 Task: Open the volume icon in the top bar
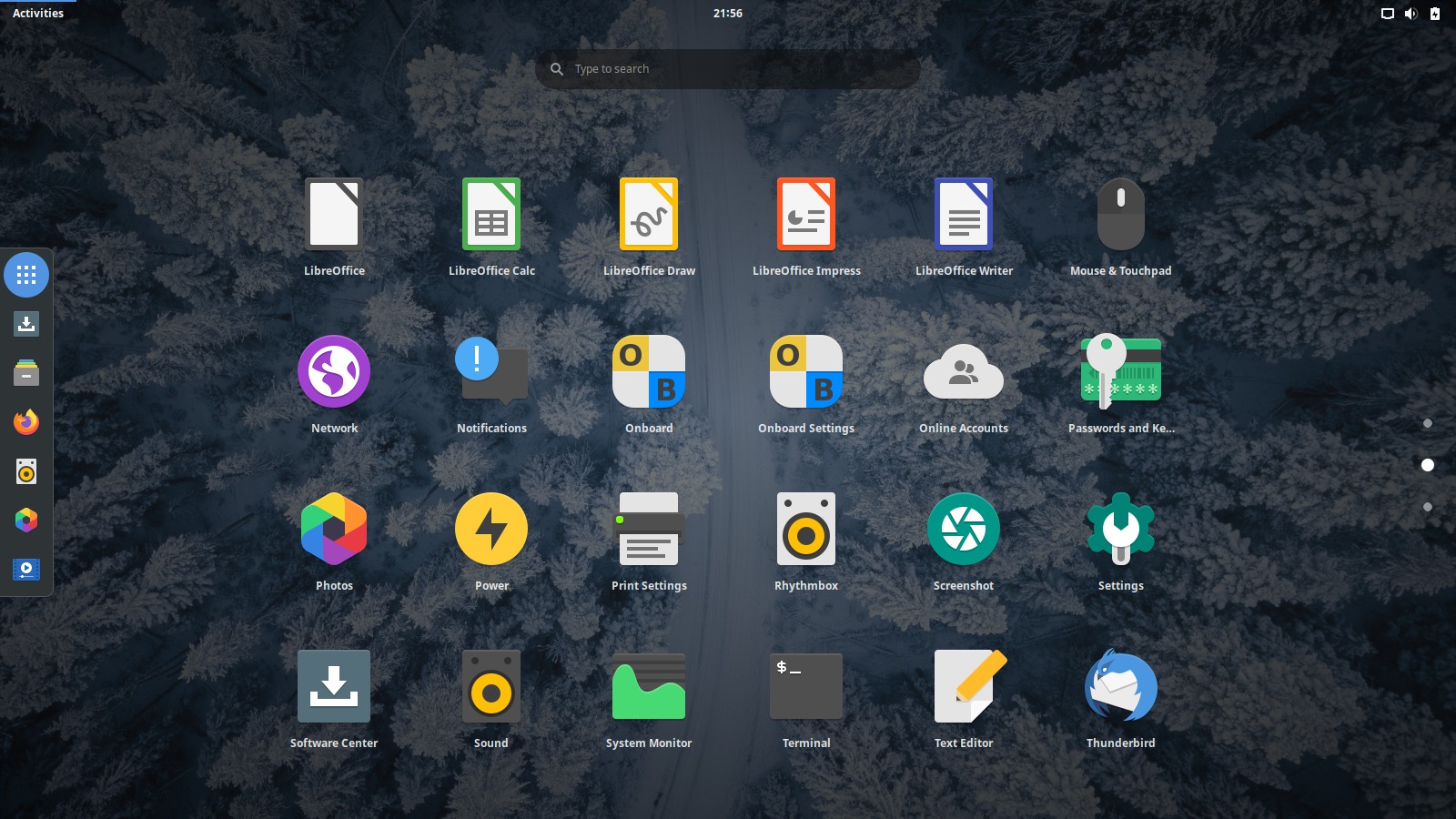click(1411, 14)
